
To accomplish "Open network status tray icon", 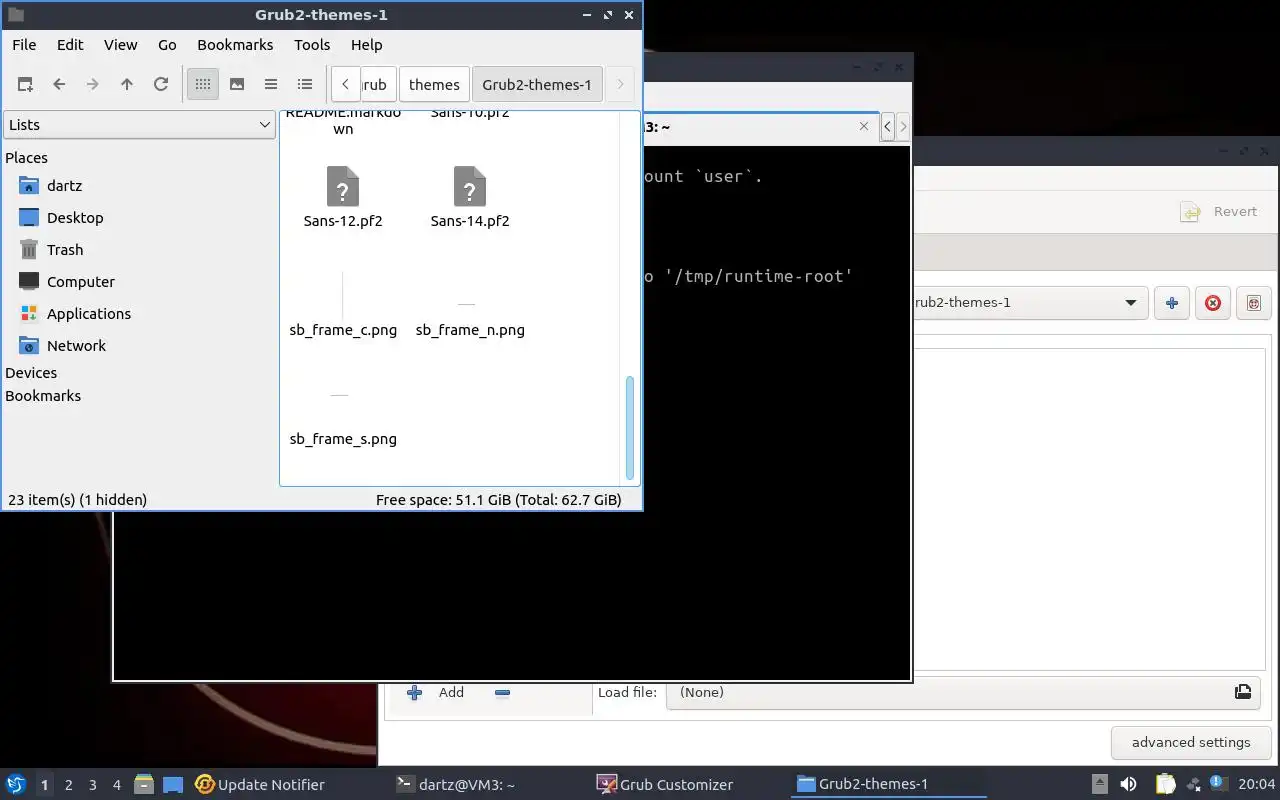I will pyautogui.click(x=1195, y=785).
